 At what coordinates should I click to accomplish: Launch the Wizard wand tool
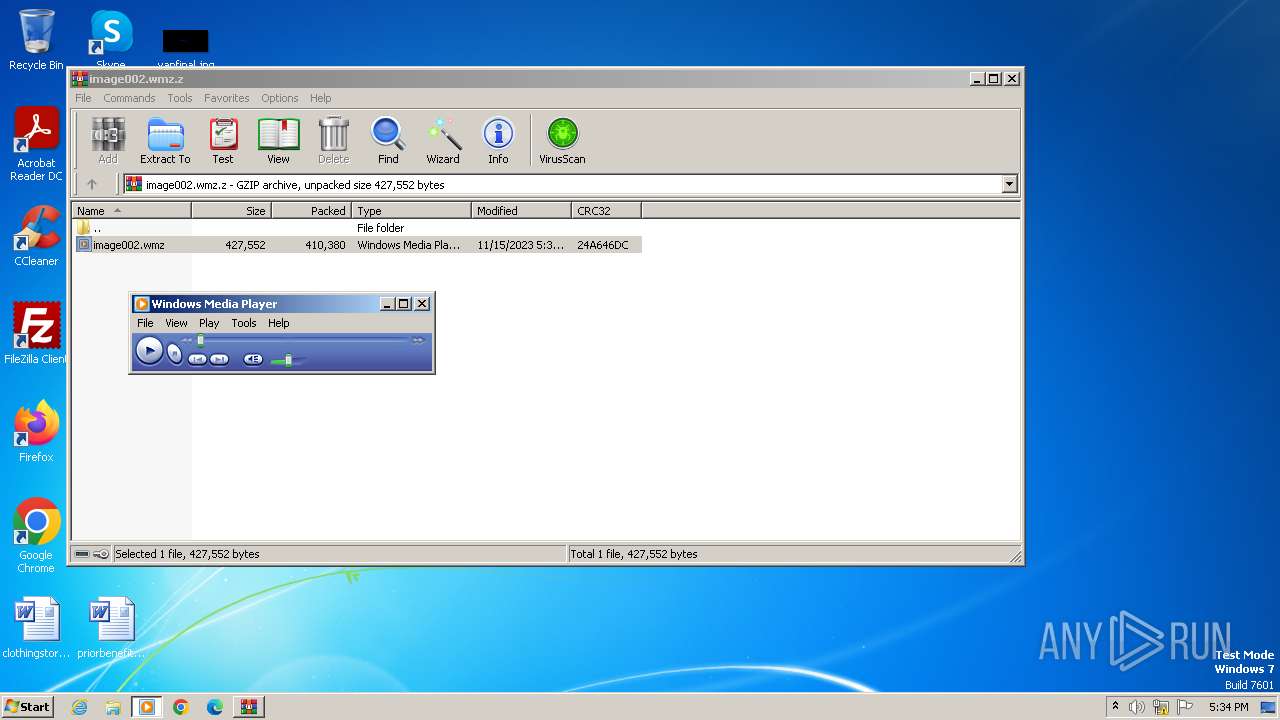[443, 141]
